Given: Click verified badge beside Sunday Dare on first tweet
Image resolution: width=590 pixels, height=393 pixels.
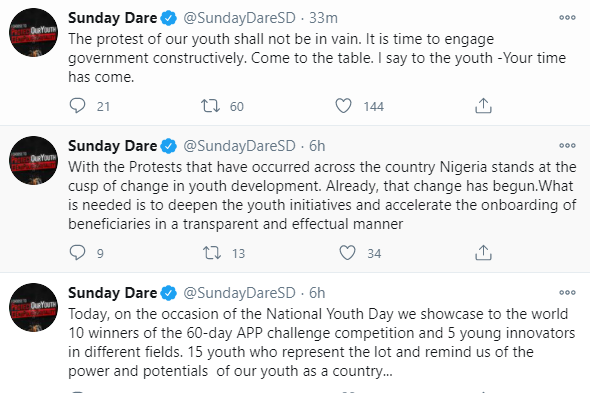Looking at the screenshot, I should click(x=169, y=18).
